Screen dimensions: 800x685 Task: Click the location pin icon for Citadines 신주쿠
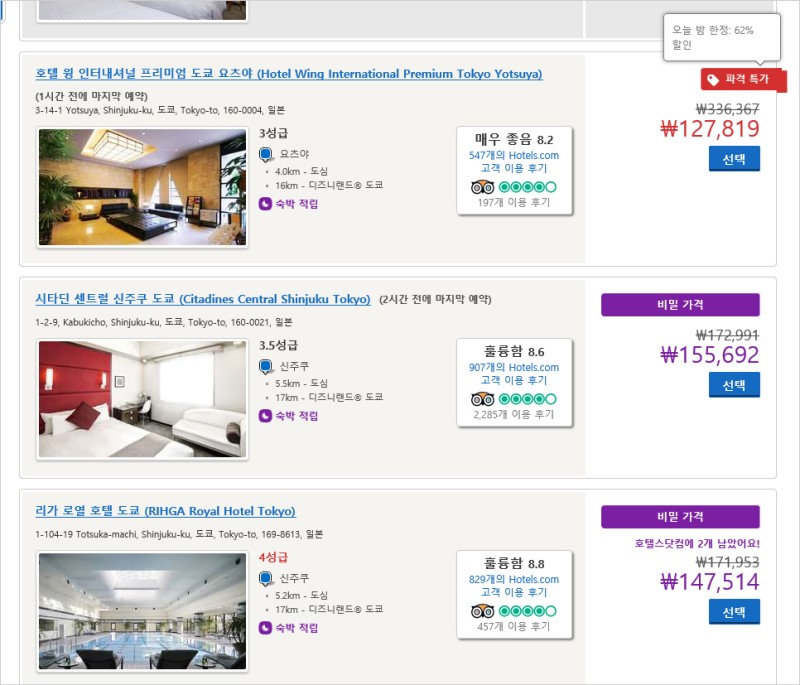(266, 367)
